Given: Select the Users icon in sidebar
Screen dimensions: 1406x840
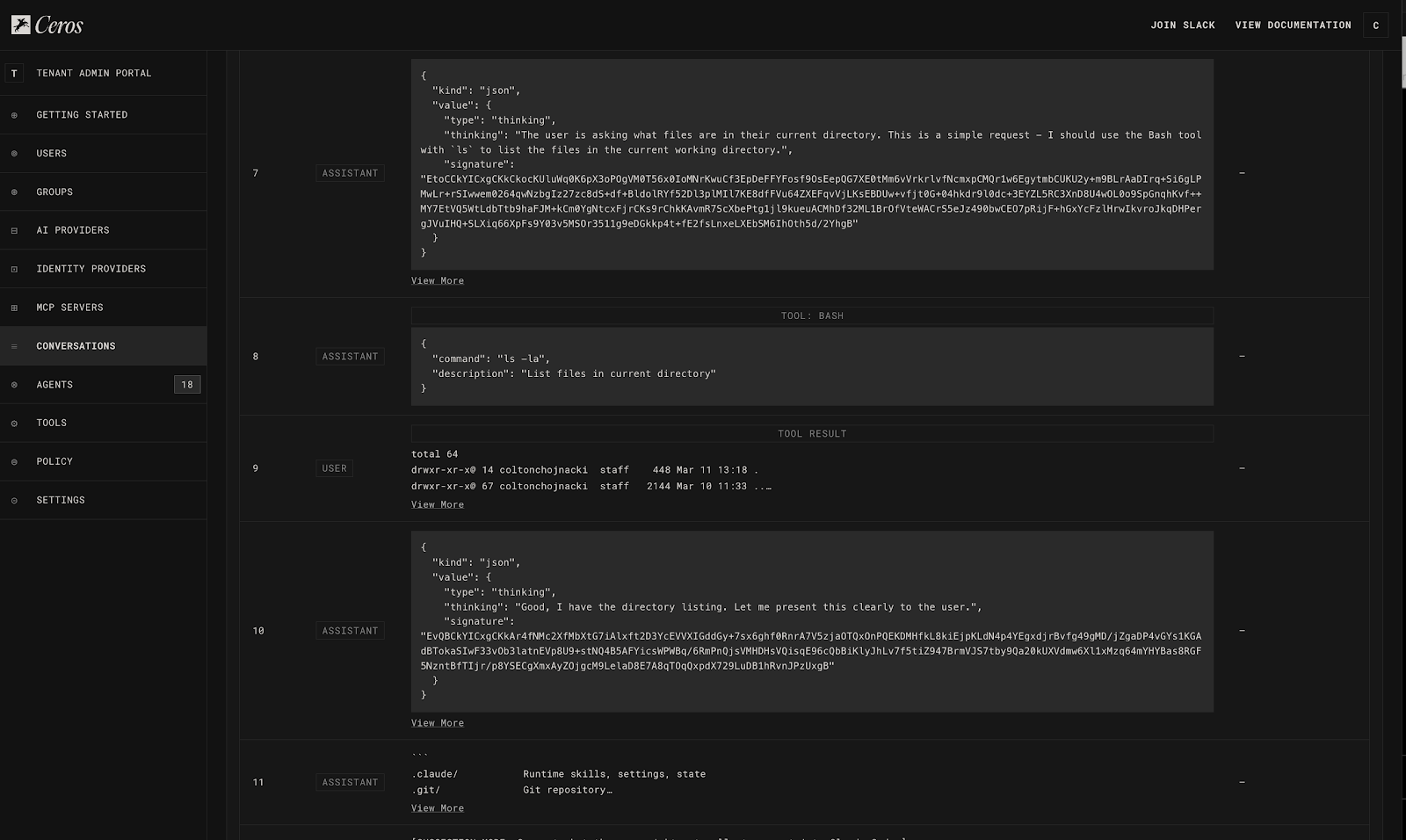Looking at the screenshot, I should pyautogui.click(x=14, y=154).
